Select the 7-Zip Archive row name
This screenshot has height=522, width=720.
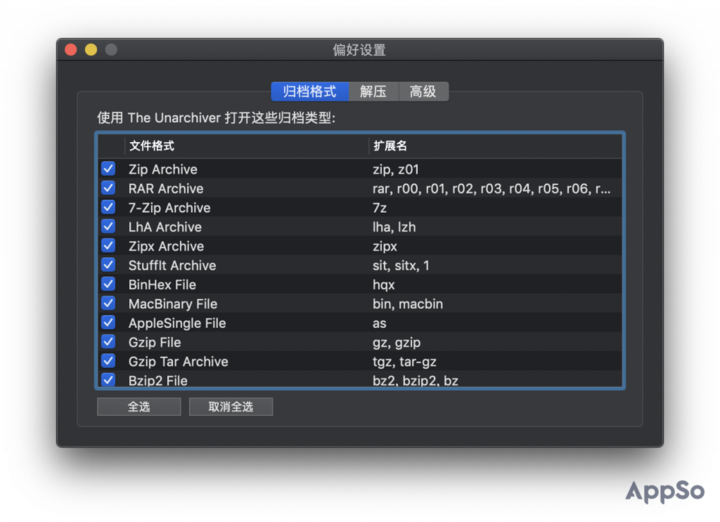169,208
